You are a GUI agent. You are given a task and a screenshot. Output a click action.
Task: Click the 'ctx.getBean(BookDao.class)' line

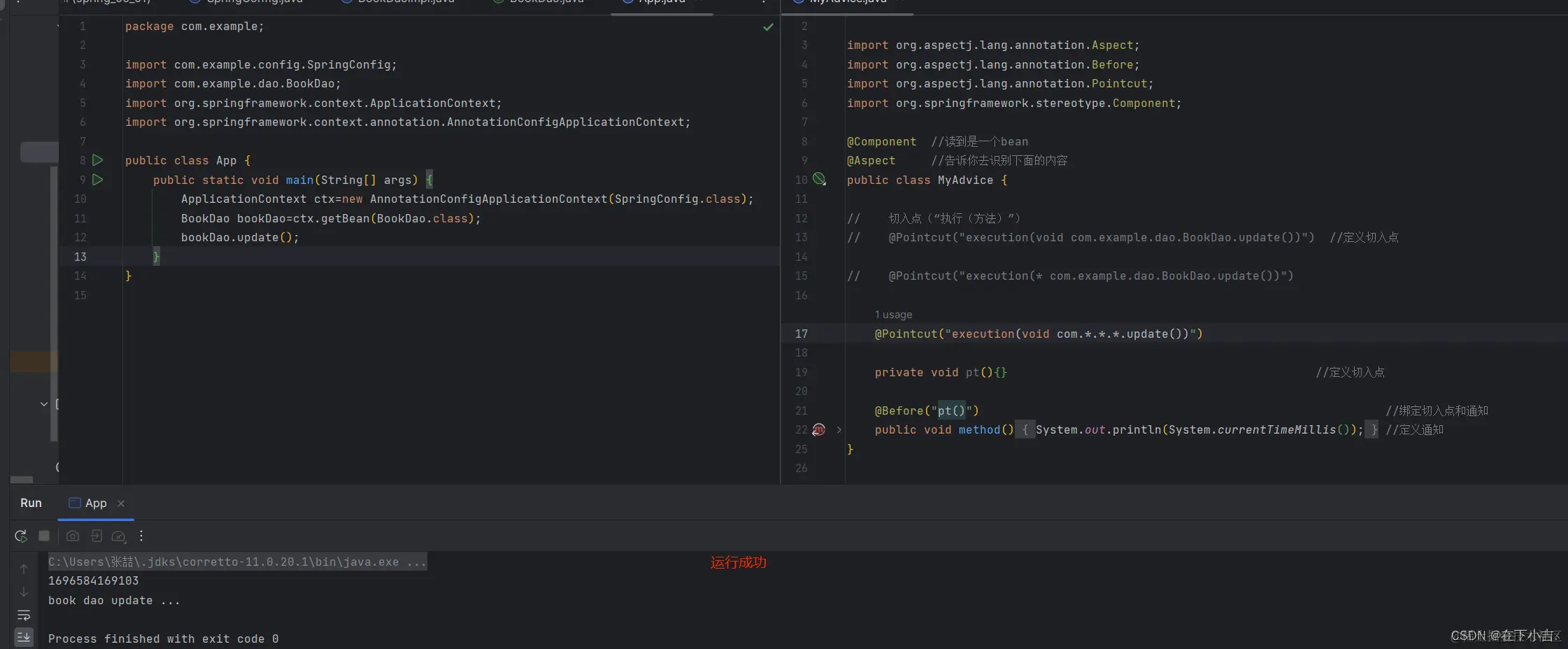pos(331,219)
